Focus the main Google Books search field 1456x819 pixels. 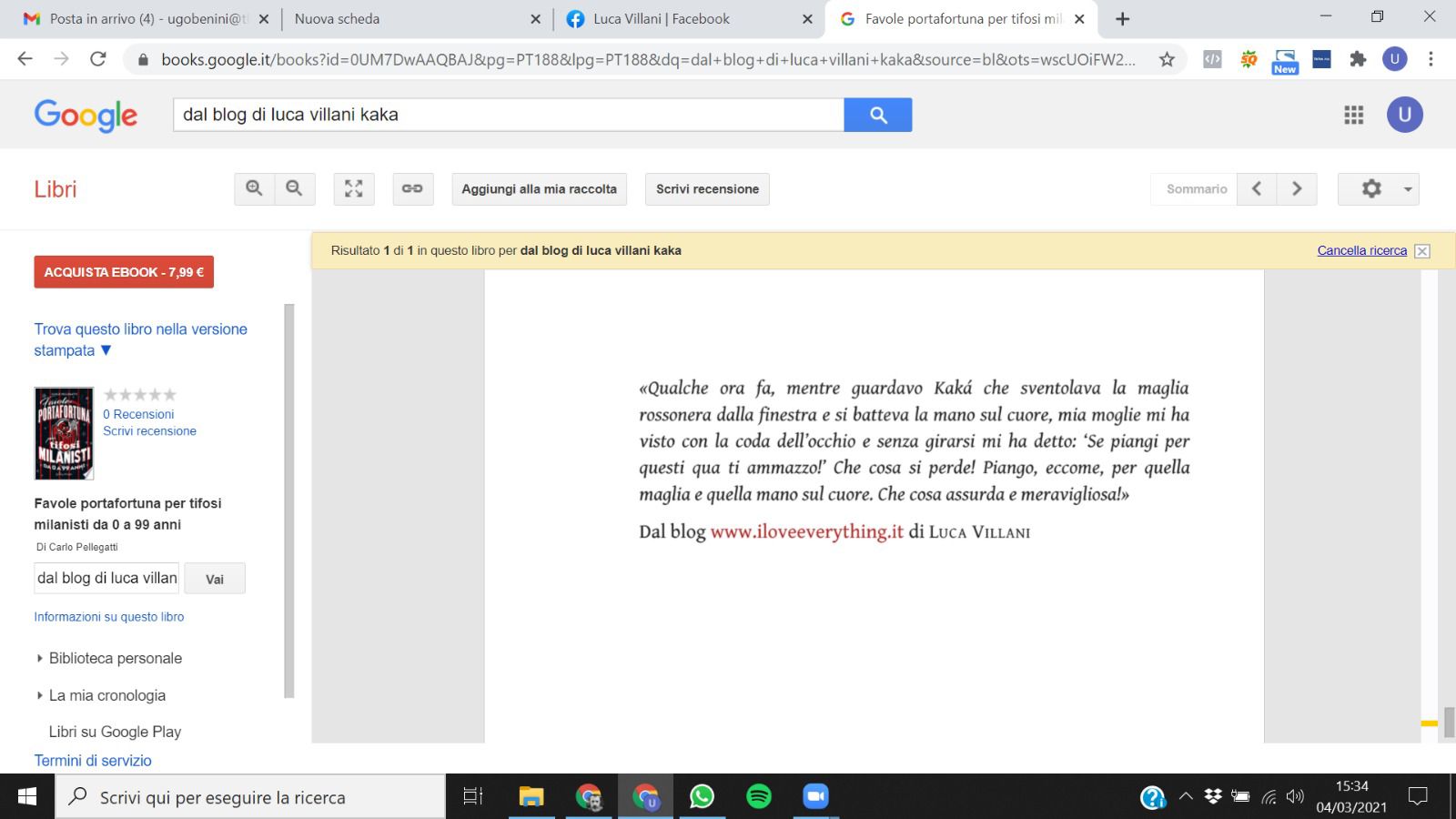click(509, 115)
